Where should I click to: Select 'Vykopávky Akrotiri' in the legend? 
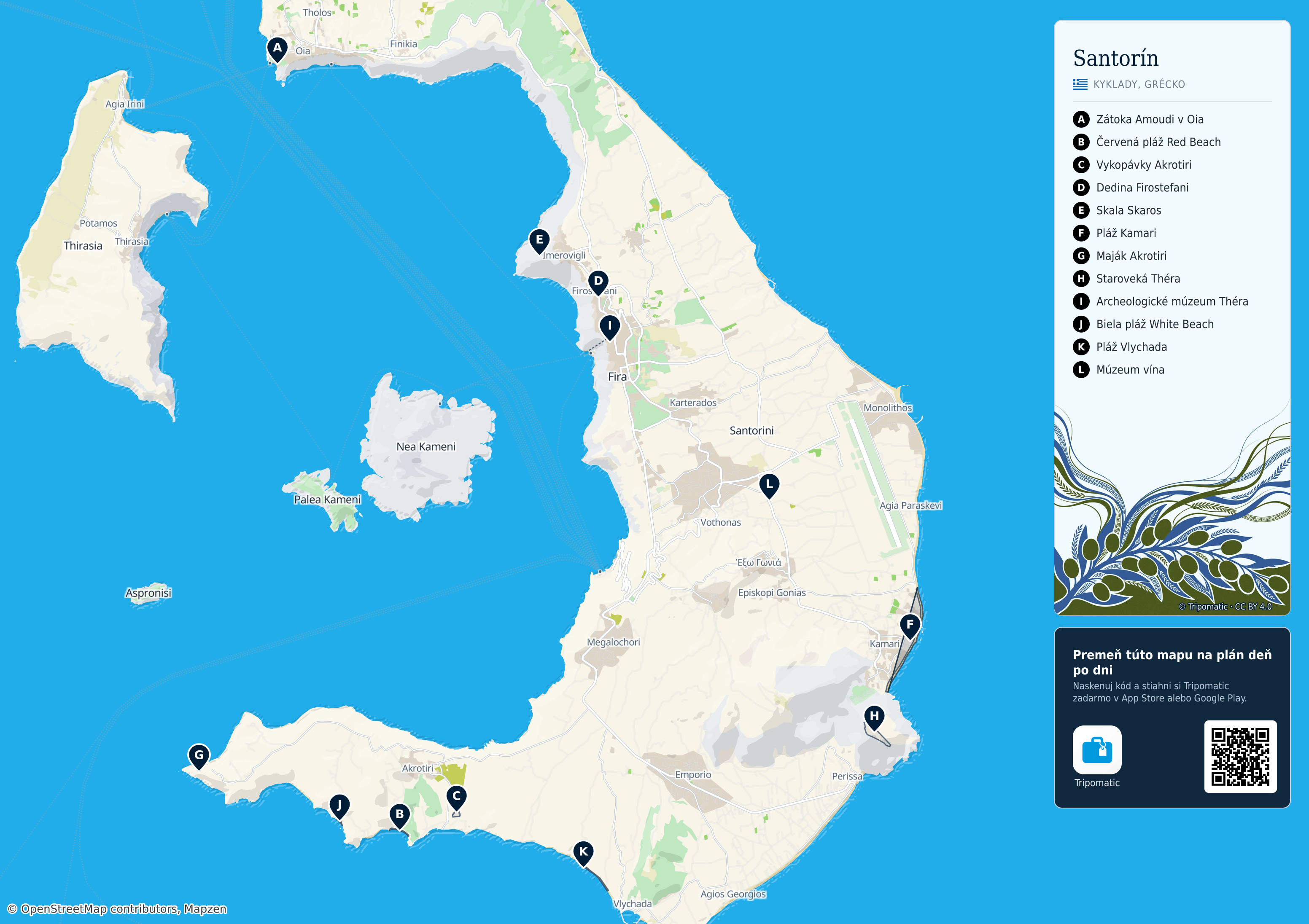1144,165
